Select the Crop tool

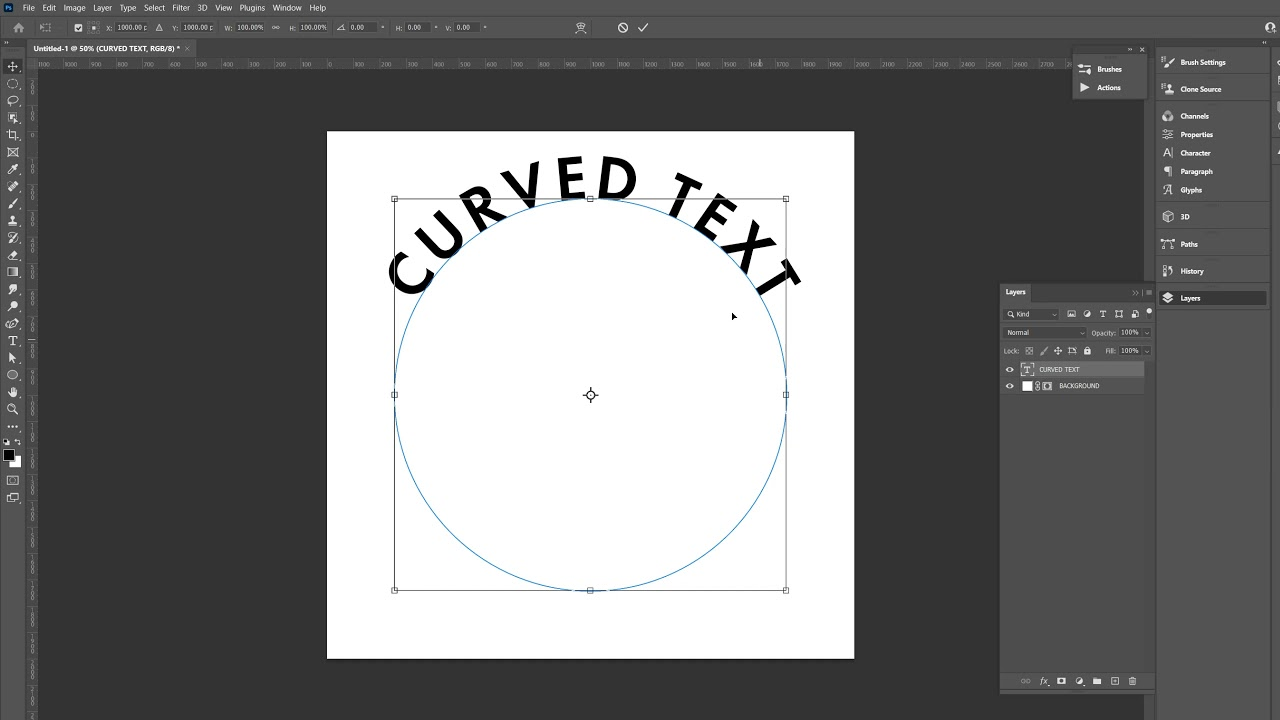click(x=13, y=135)
